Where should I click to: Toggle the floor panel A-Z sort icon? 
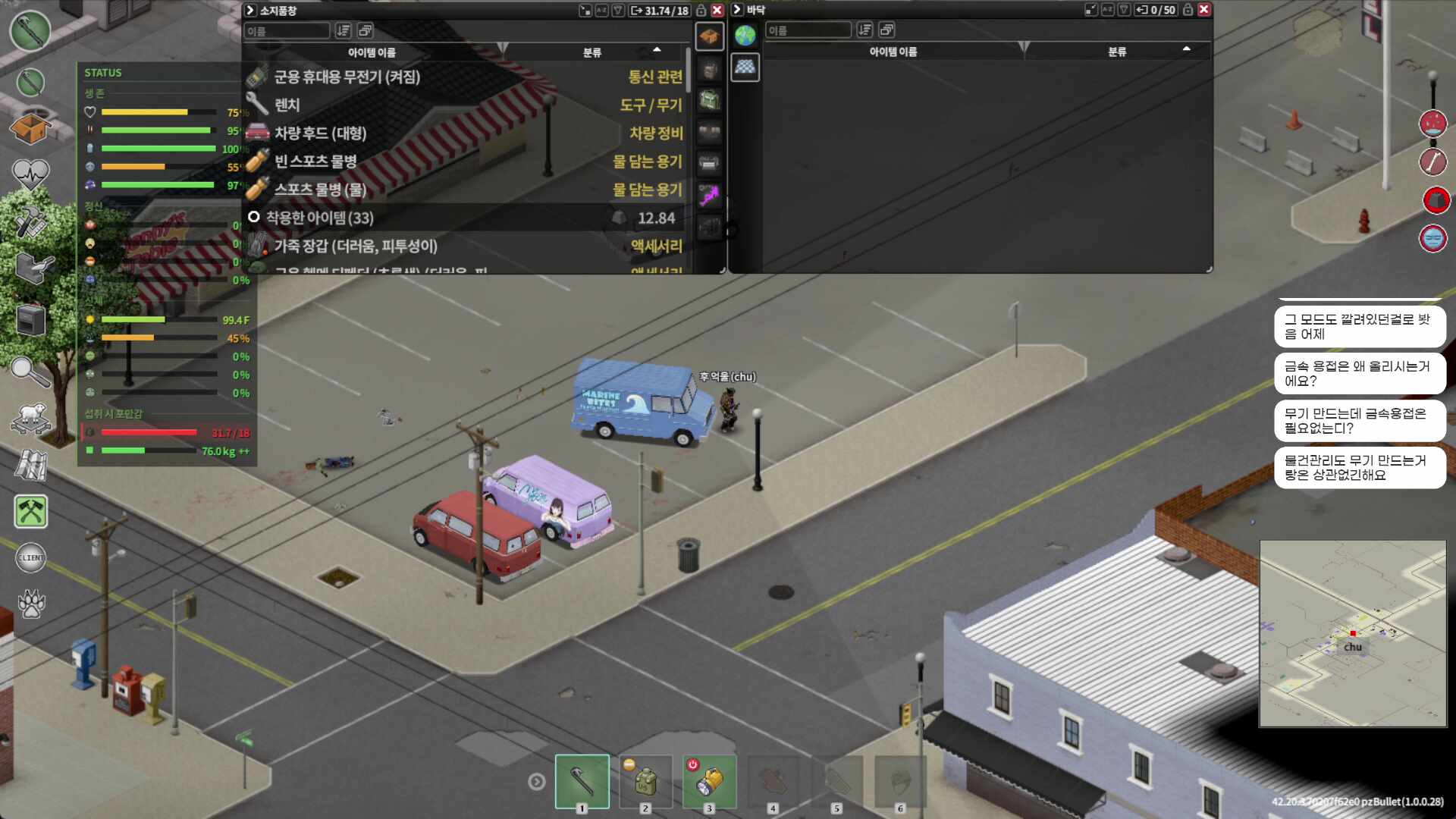point(1108,10)
